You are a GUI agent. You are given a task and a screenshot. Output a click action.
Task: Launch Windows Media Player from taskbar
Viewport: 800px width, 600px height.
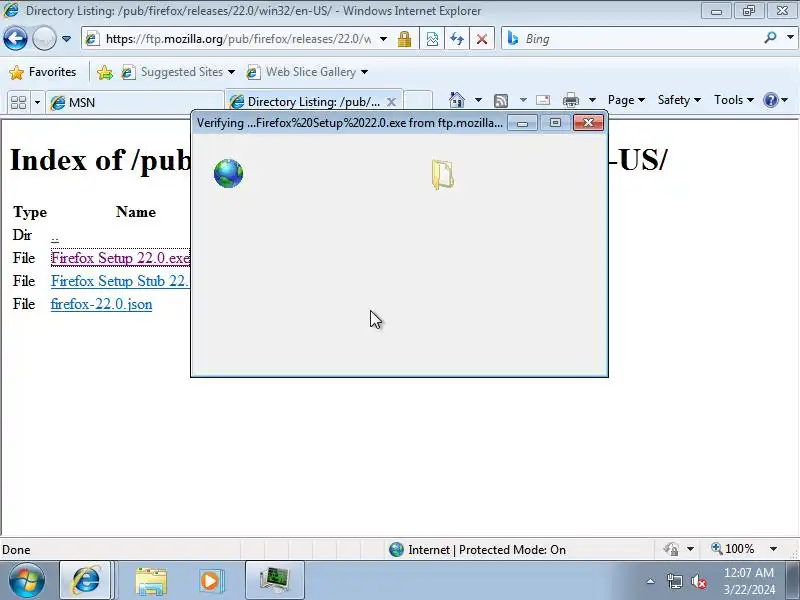tap(210, 581)
